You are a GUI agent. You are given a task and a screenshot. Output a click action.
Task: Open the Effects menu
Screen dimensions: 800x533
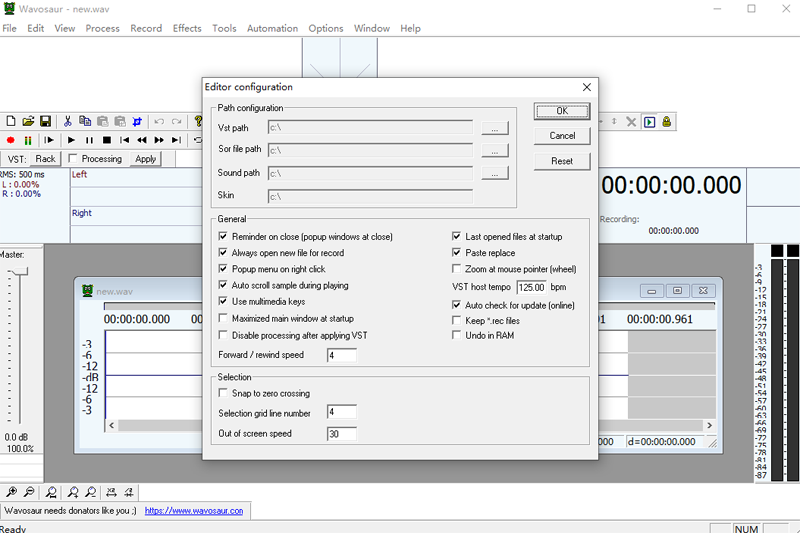[x=187, y=28]
